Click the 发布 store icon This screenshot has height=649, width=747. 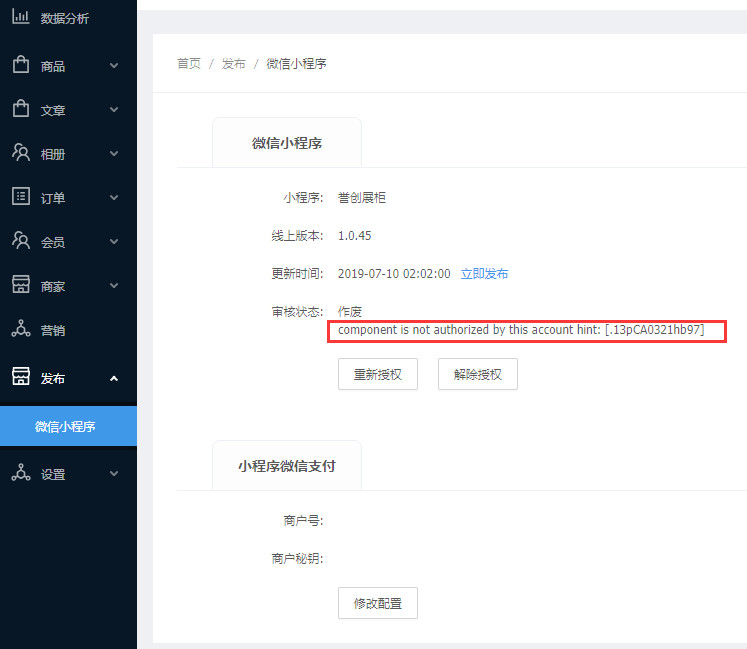(20, 376)
